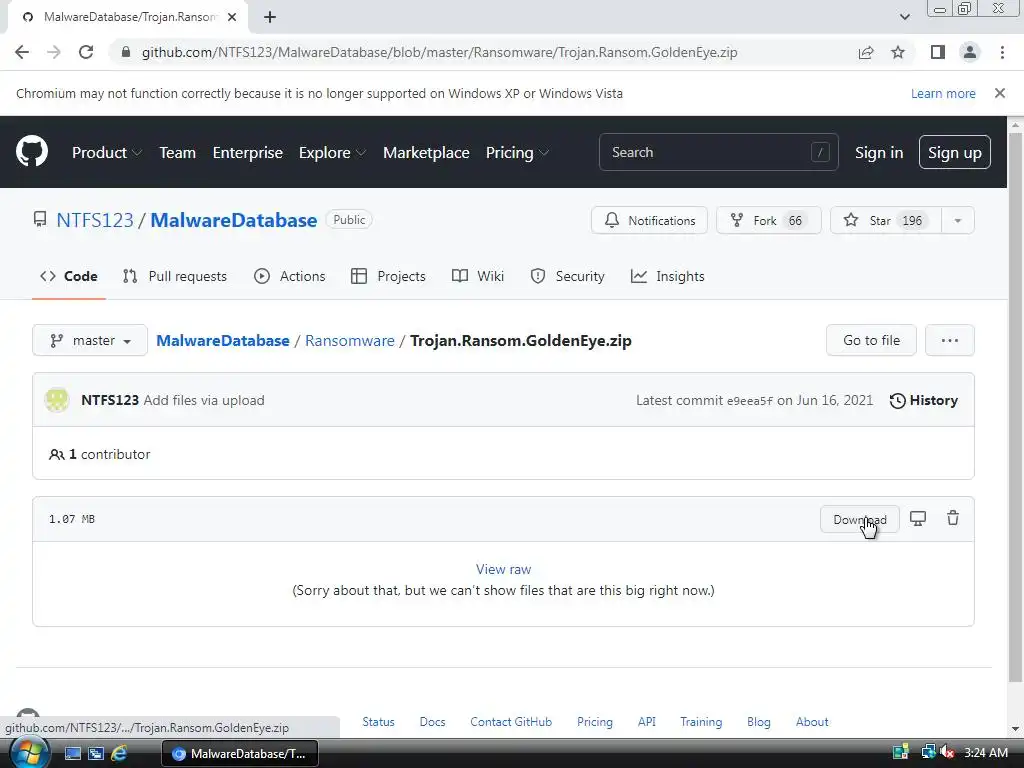Open commit message Add files via upload
This screenshot has height=768, width=1024.
(x=204, y=400)
